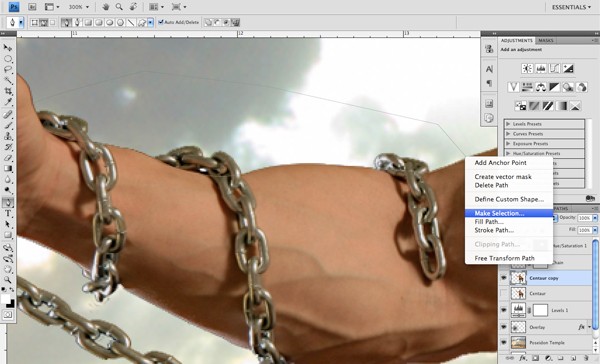
Task: Select the Type tool
Action: tap(8, 214)
